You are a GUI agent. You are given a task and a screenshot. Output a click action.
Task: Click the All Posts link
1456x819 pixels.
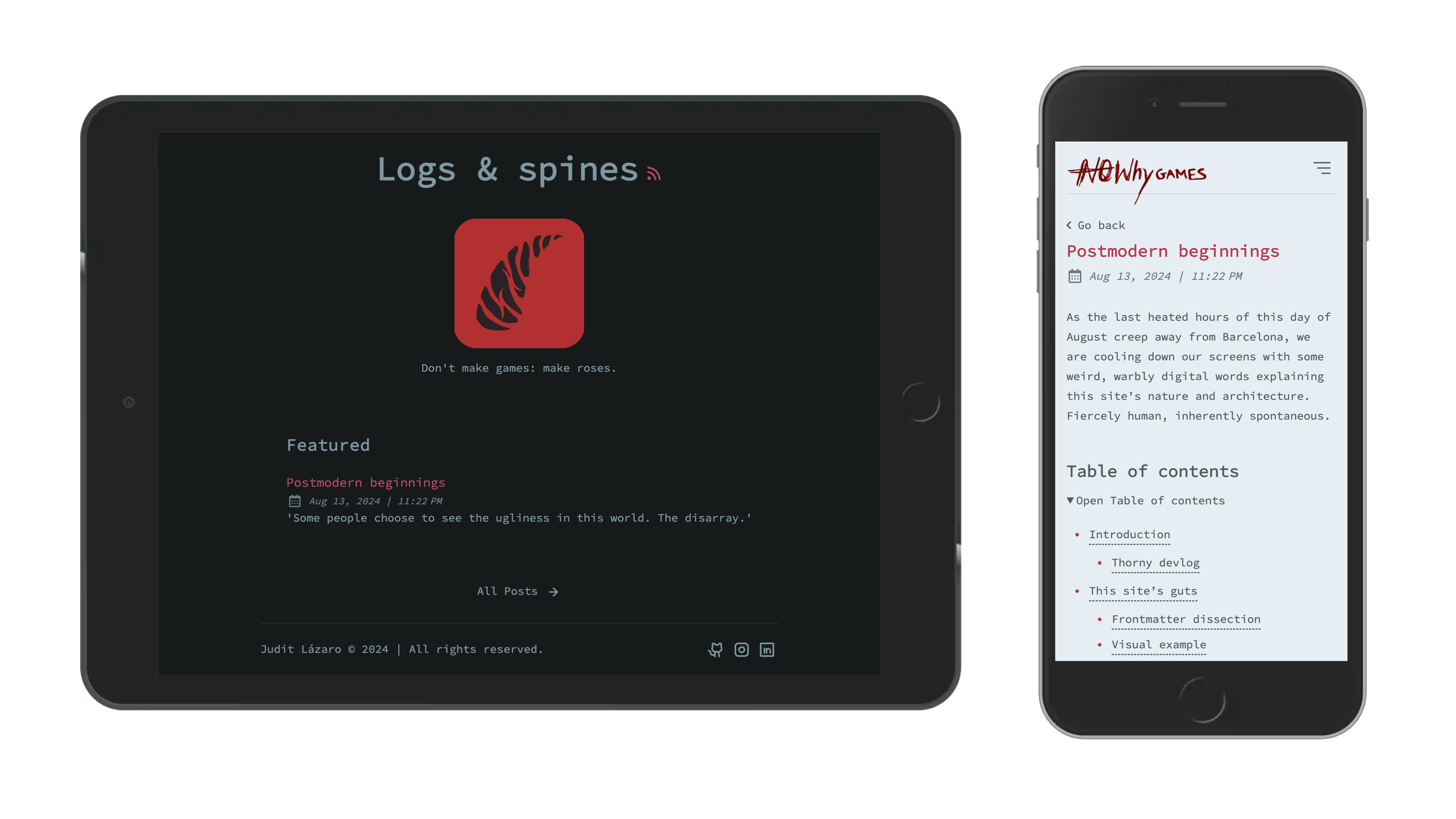(519, 590)
